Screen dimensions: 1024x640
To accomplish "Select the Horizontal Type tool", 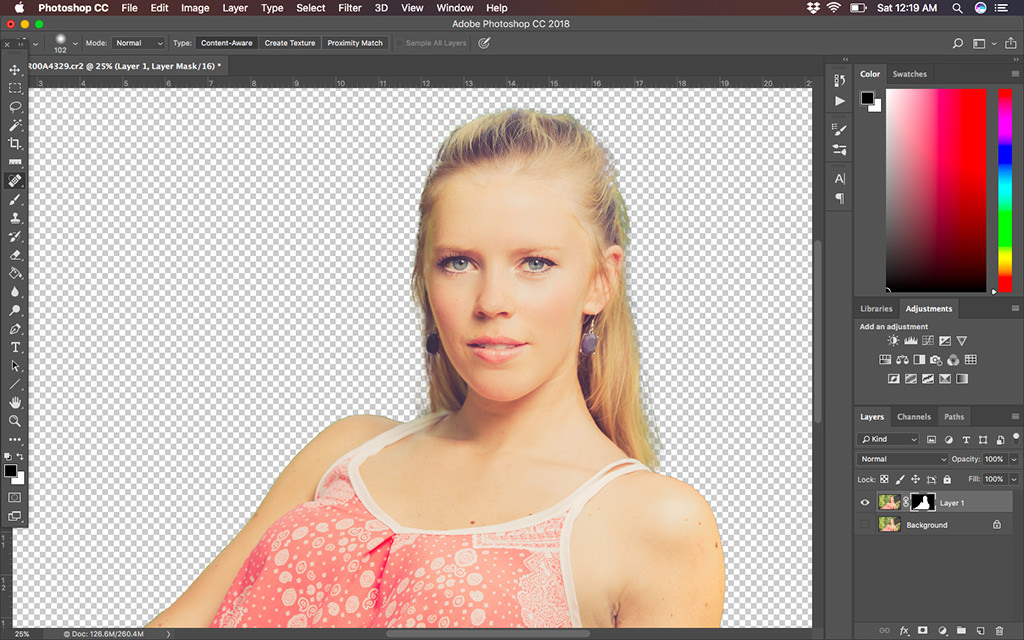I will click(x=14, y=347).
